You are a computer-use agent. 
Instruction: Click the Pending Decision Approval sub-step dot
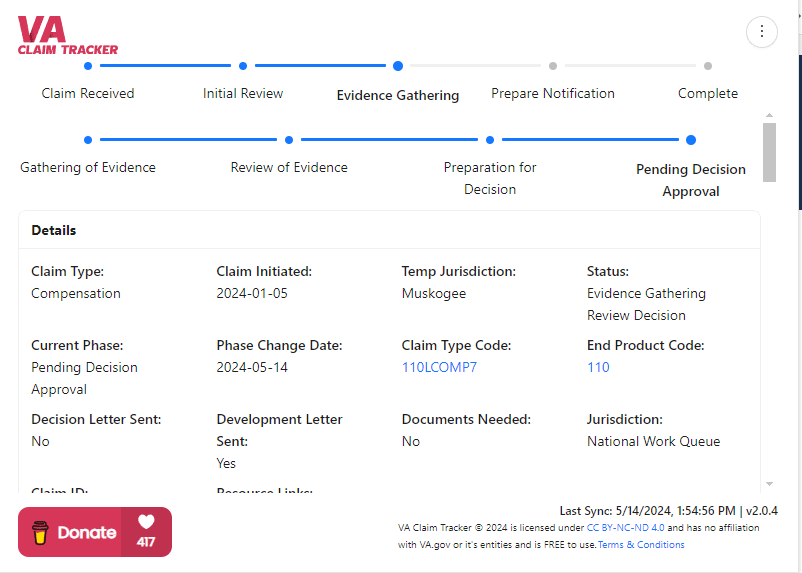691,140
